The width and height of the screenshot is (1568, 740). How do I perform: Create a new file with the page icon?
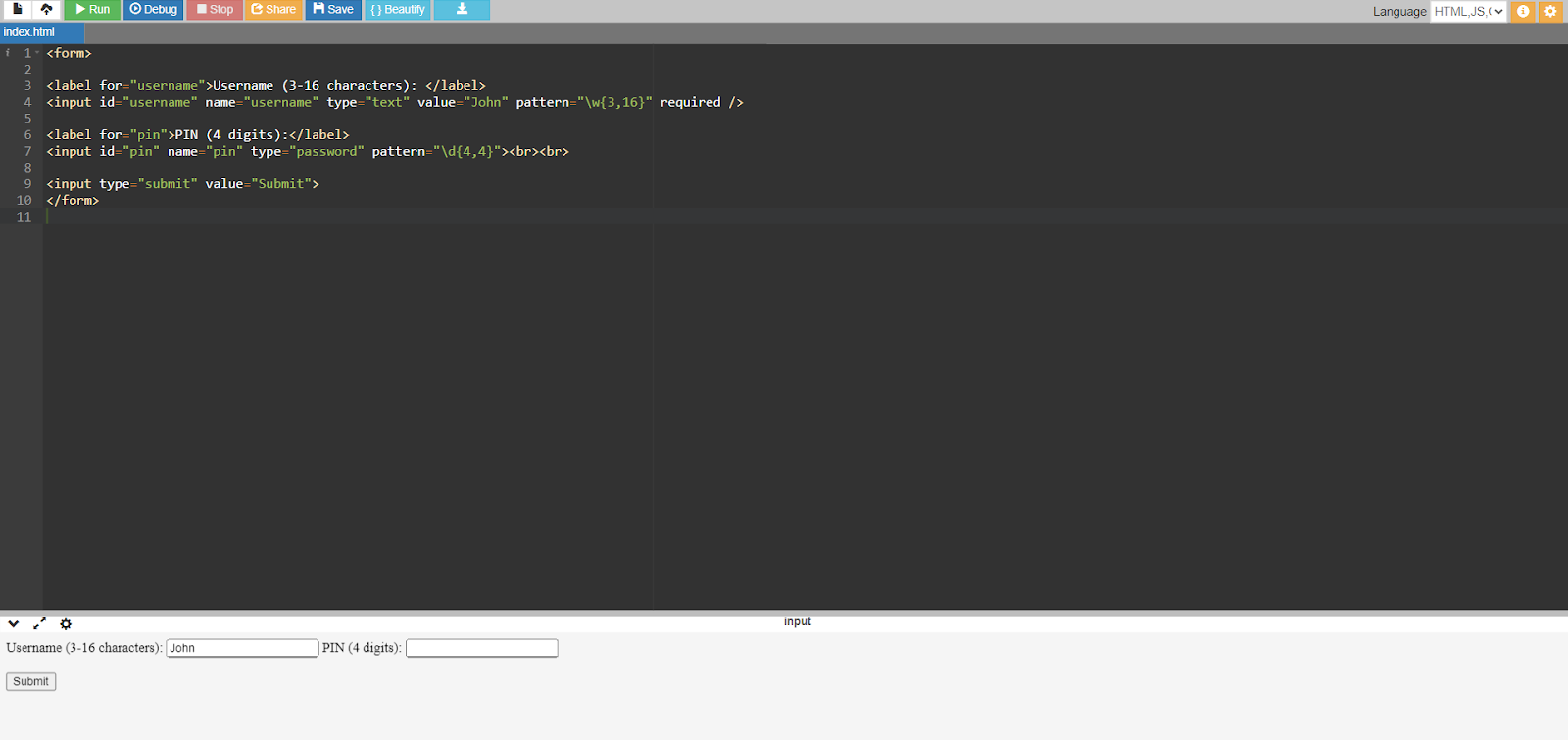click(x=17, y=9)
